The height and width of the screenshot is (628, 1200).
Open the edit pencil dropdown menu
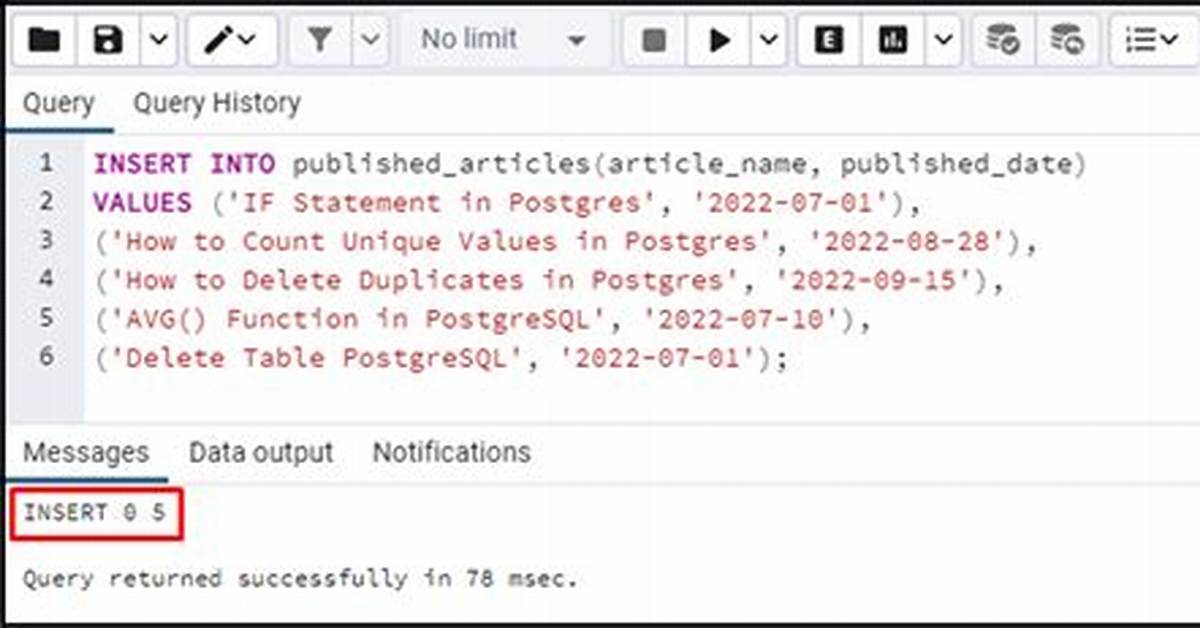tap(231, 40)
